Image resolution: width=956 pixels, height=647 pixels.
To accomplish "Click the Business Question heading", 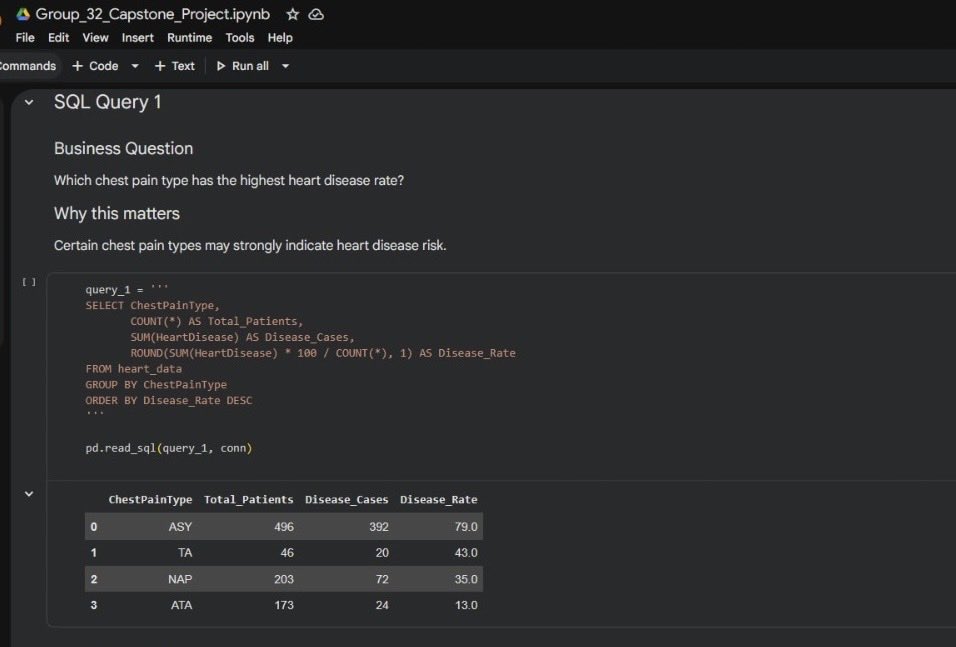I will 123,148.
